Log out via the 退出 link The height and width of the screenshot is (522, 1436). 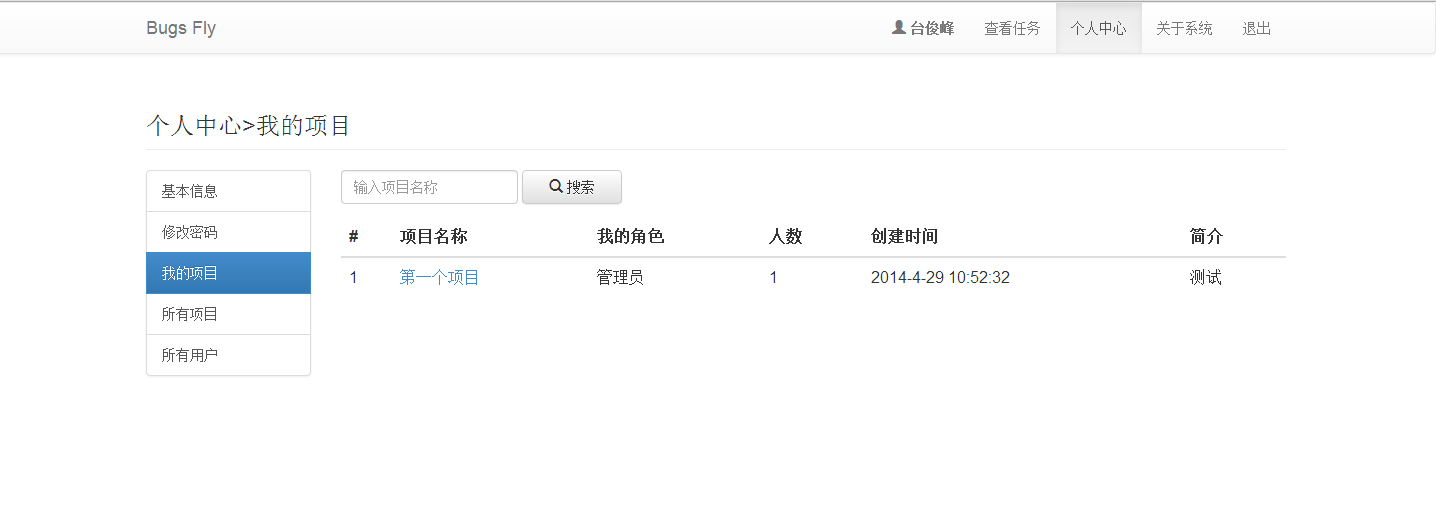coord(1256,28)
